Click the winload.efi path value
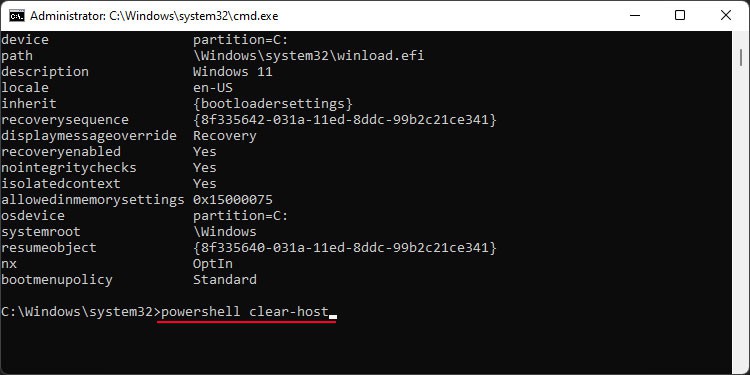This screenshot has width=750, height=375. point(309,56)
